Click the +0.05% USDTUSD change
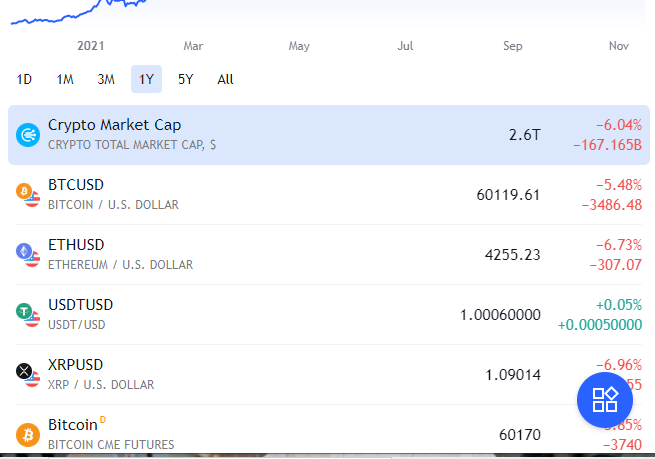Image resolution: width=655 pixels, height=459 pixels. click(619, 305)
